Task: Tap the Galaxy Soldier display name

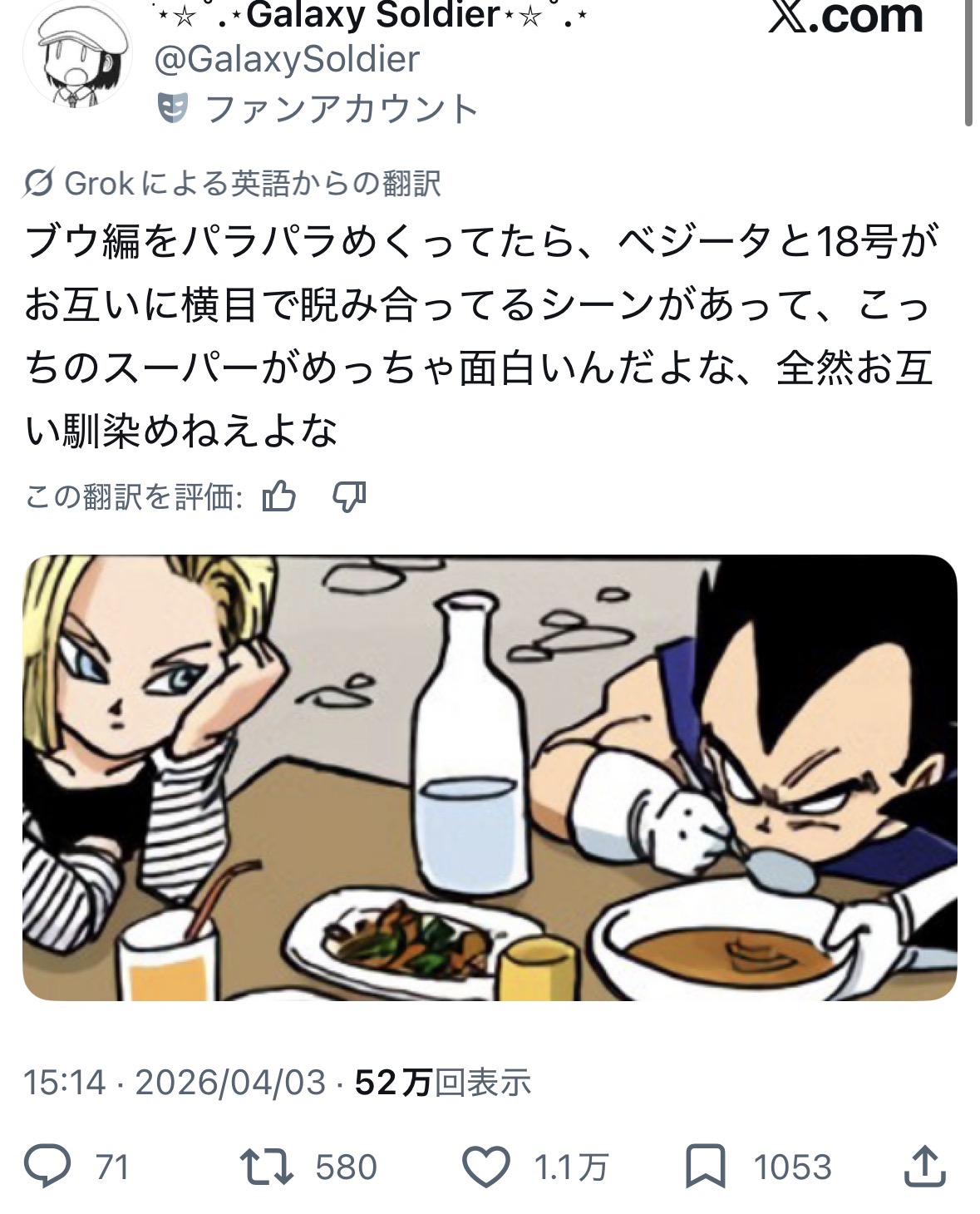Action: tap(374, 14)
